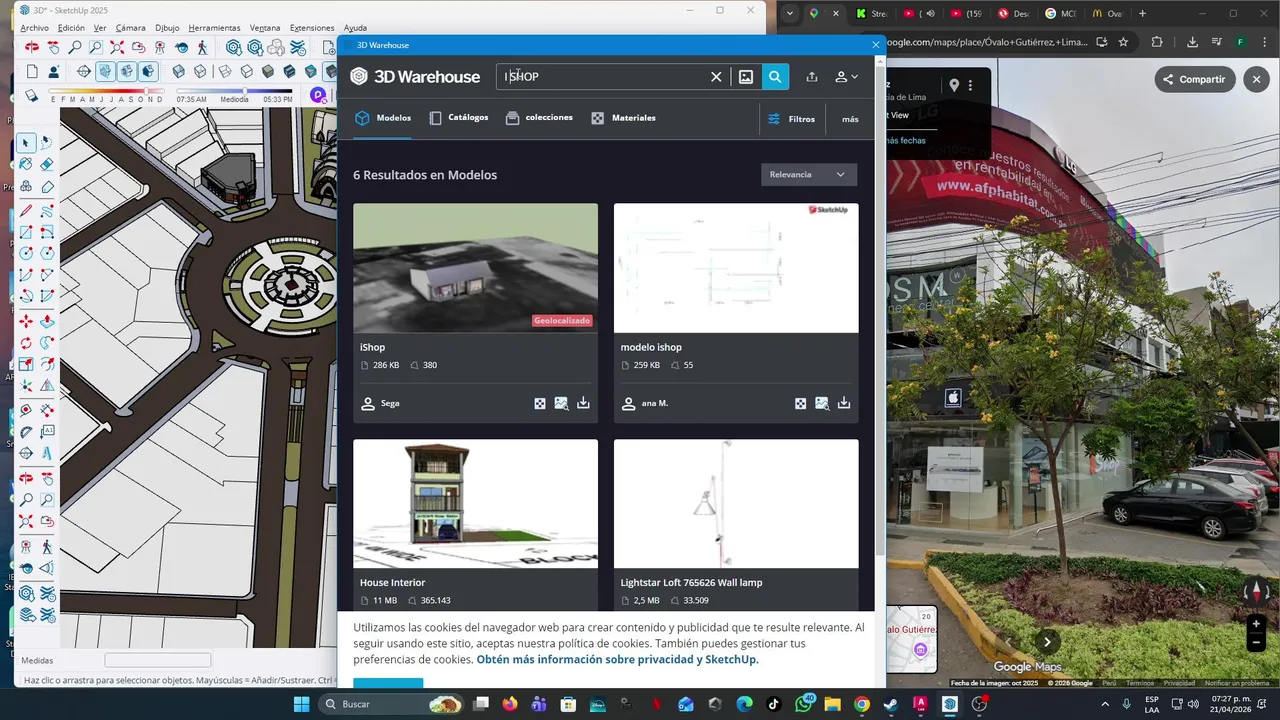The width and height of the screenshot is (1280, 720).
Task: Select the Rotate tool in left toolbar
Action: point(26,343)
